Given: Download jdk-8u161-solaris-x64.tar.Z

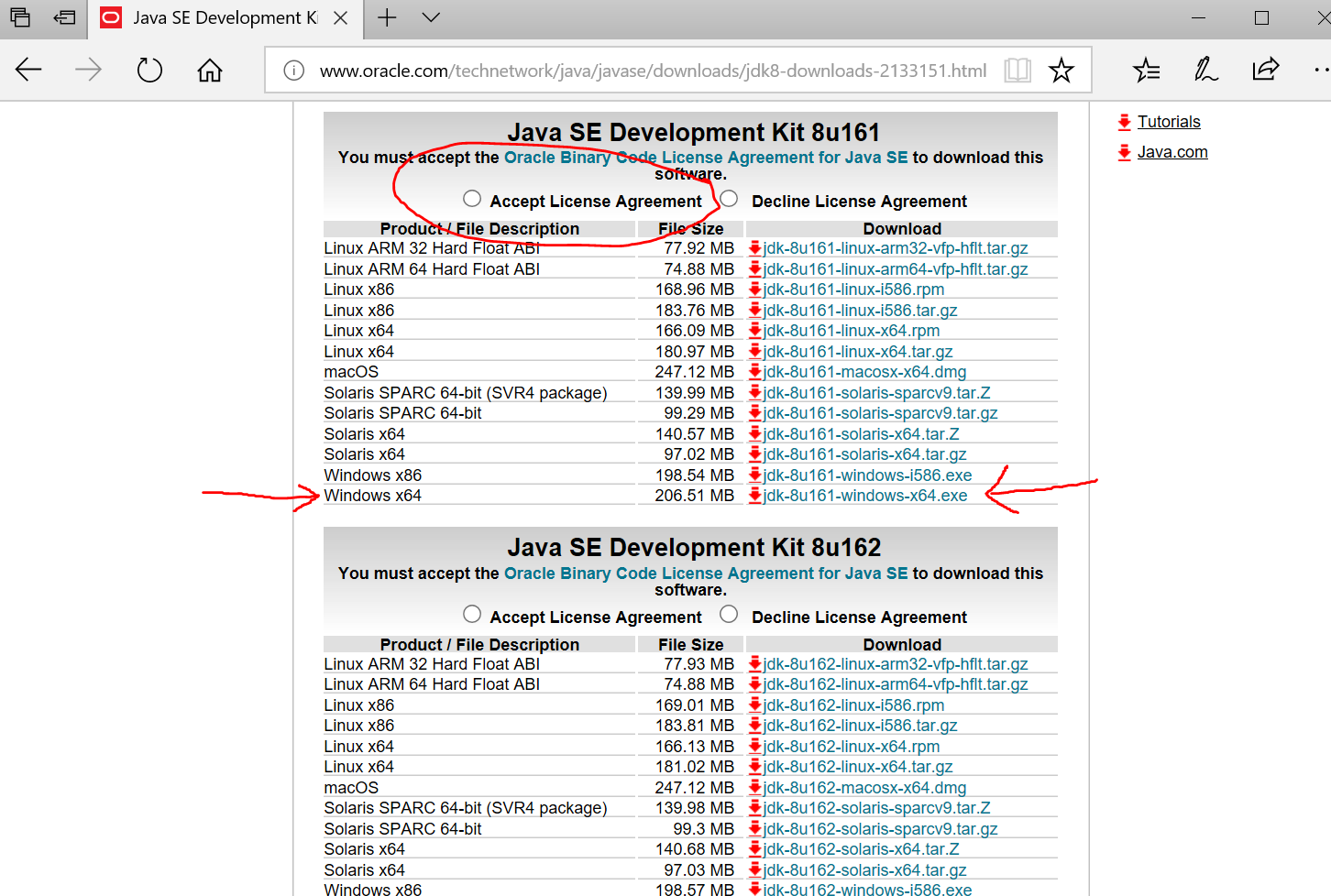Looking at the screenshot, I should tap(861, 434).
